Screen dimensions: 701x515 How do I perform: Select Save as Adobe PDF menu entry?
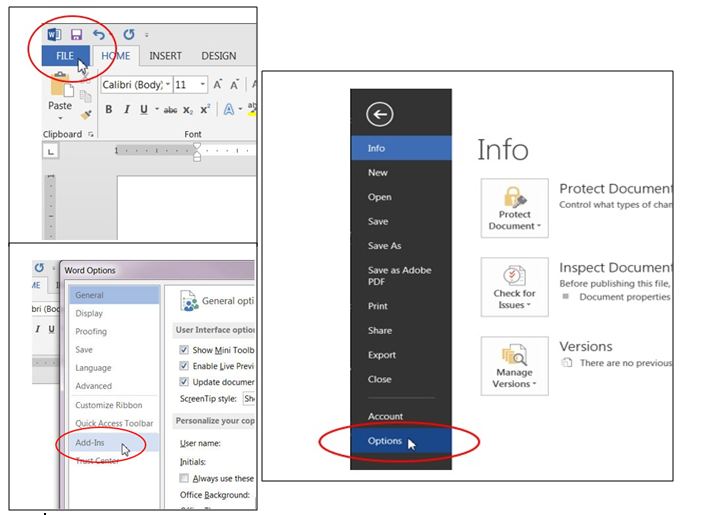coord(401,276)
